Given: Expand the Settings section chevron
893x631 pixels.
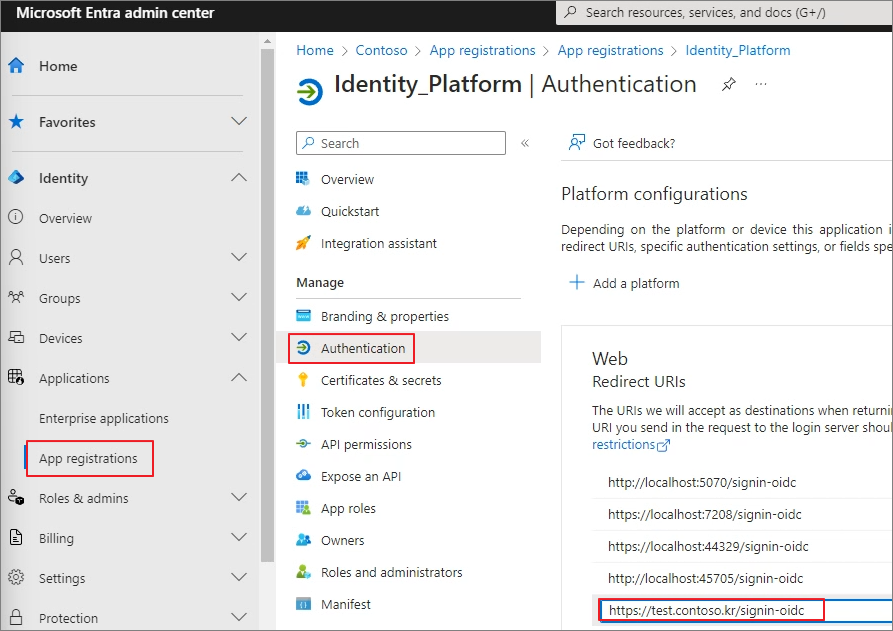Looking at the screenshot, I should tap(239, 577).
